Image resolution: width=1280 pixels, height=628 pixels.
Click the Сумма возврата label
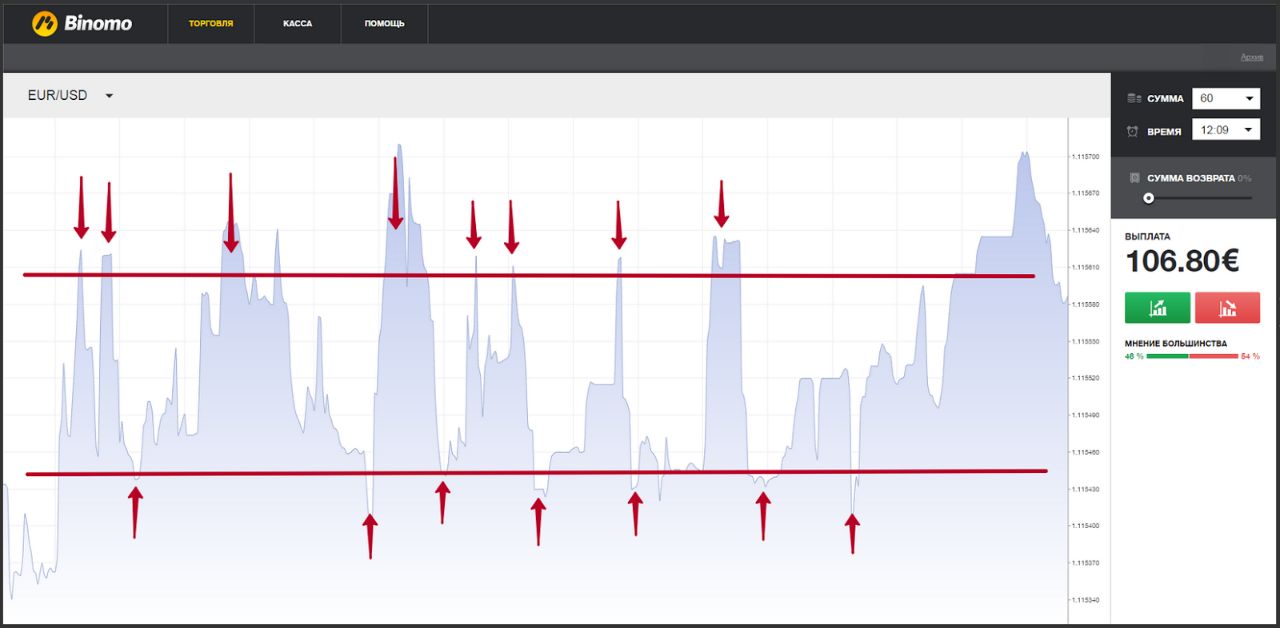click(x=1190, y=178)
